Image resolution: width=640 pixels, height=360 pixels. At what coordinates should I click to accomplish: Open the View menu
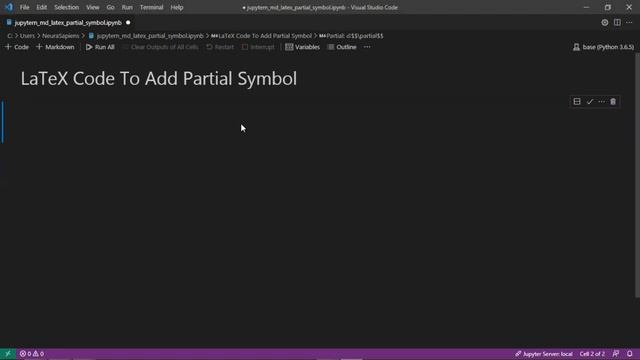[x=93, y=7]
